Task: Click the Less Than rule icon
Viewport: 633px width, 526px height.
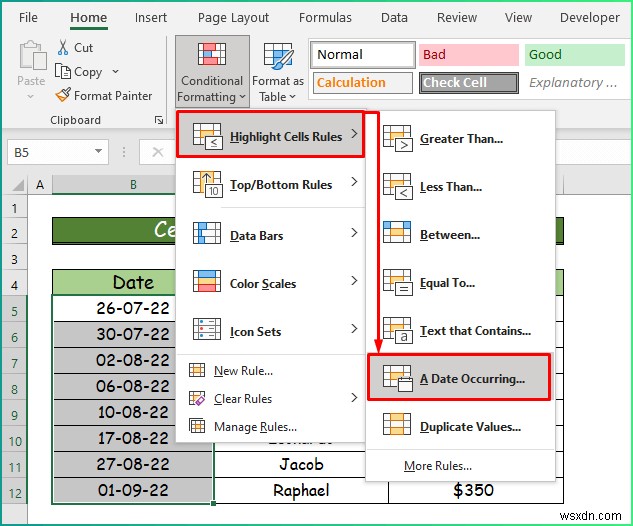Action: point(398,186)
